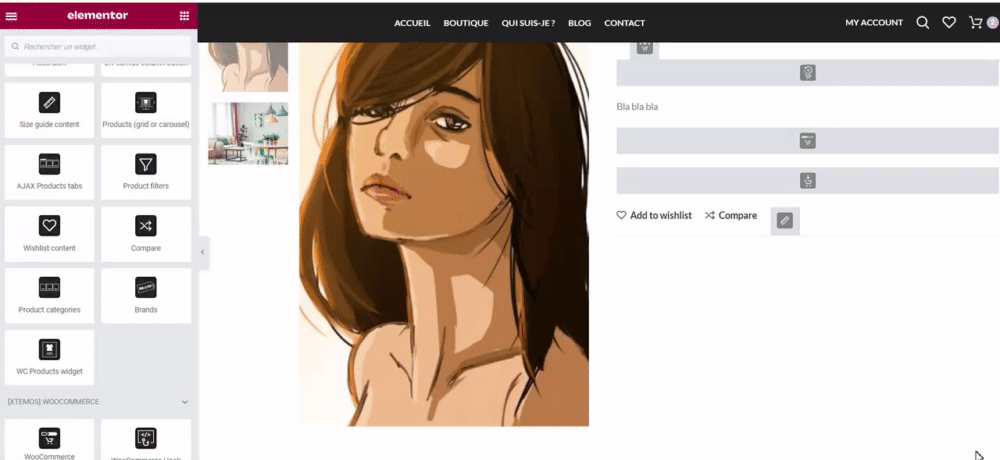Select the living room gallery thumbnail
Image resolution: width=1000 pixels, height=460 pixels.
click(248, 133)
